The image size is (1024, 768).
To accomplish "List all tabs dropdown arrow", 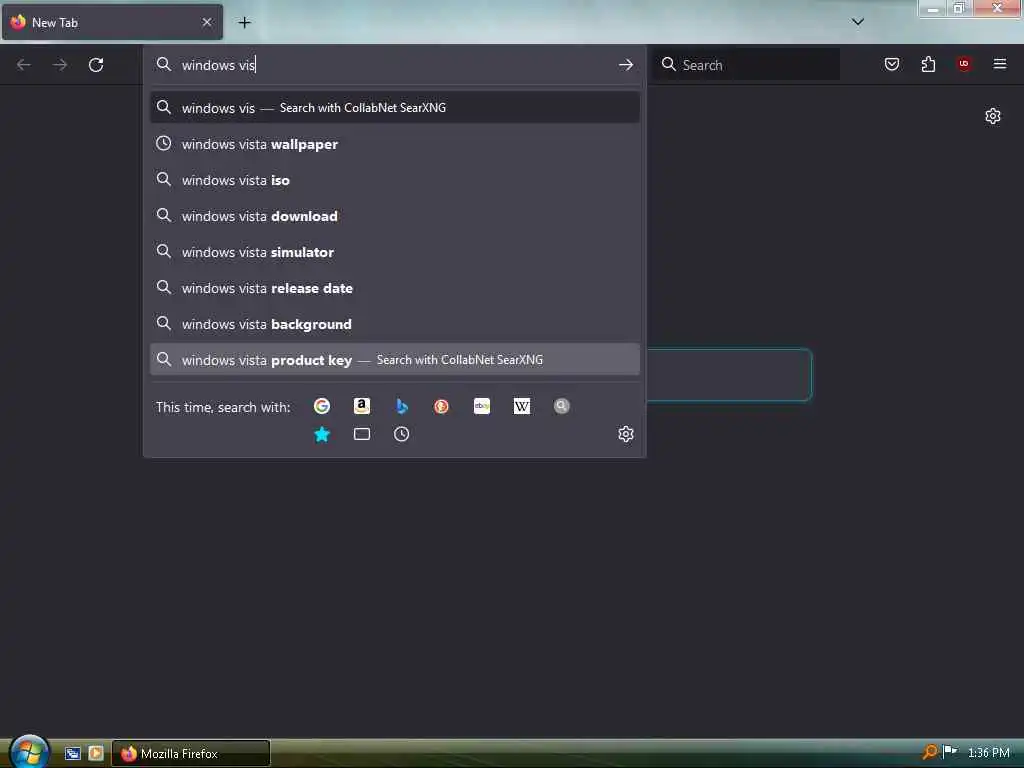I will (x=858, y=22).
